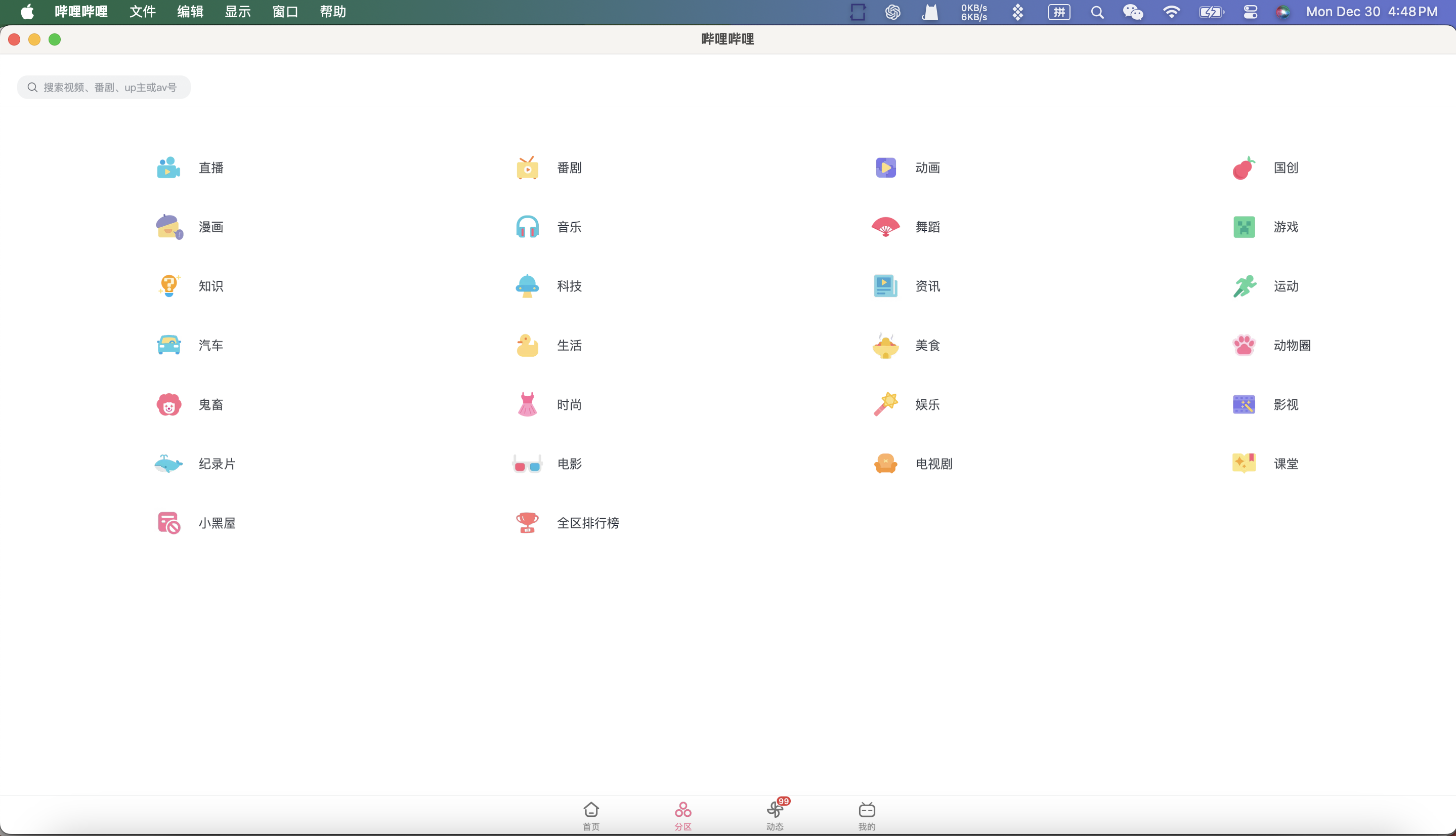Select the 动物圈 pink paw icon
This screenshot has height=836, width=1456.
click(x=1244, y=345)
